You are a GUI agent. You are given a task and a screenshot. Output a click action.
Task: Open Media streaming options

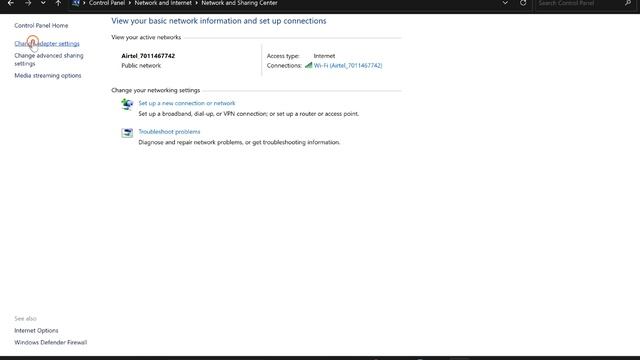click(x=48, y=76)
